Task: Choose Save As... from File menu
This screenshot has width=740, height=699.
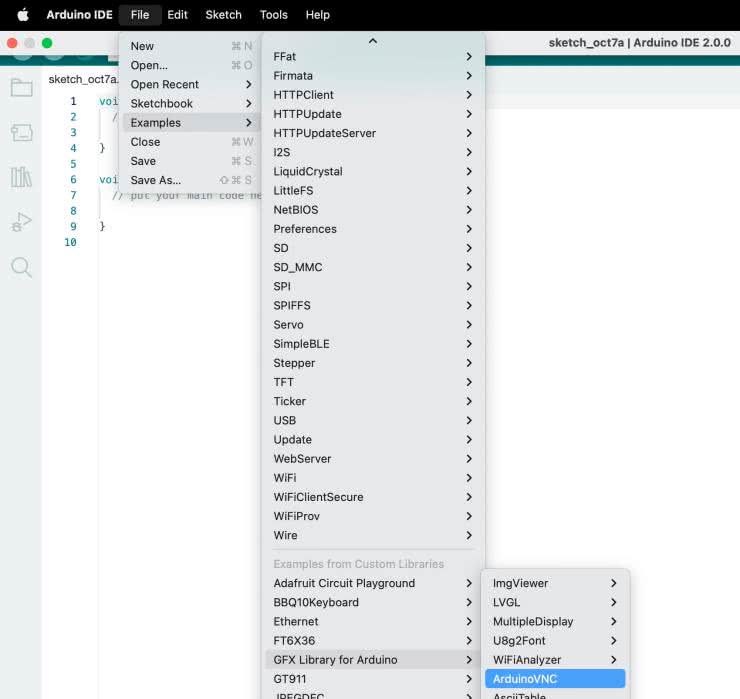Action: pos(156,180)
